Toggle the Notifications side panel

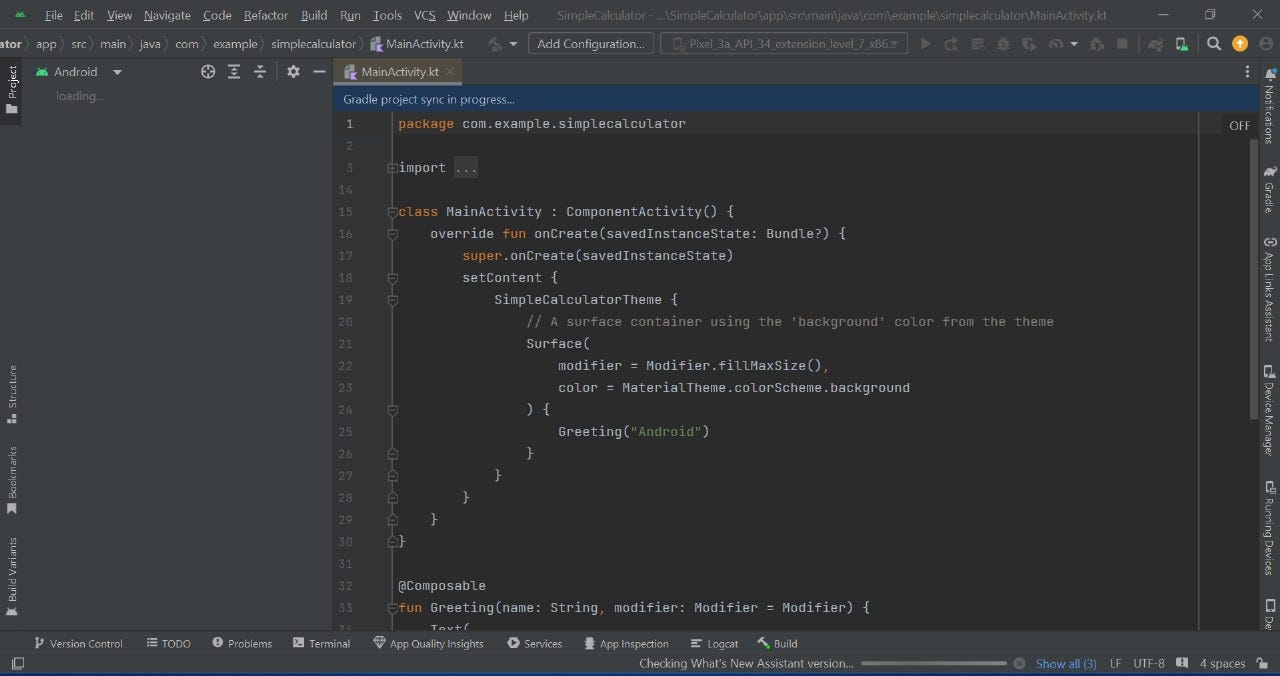tap(1269, 106)
